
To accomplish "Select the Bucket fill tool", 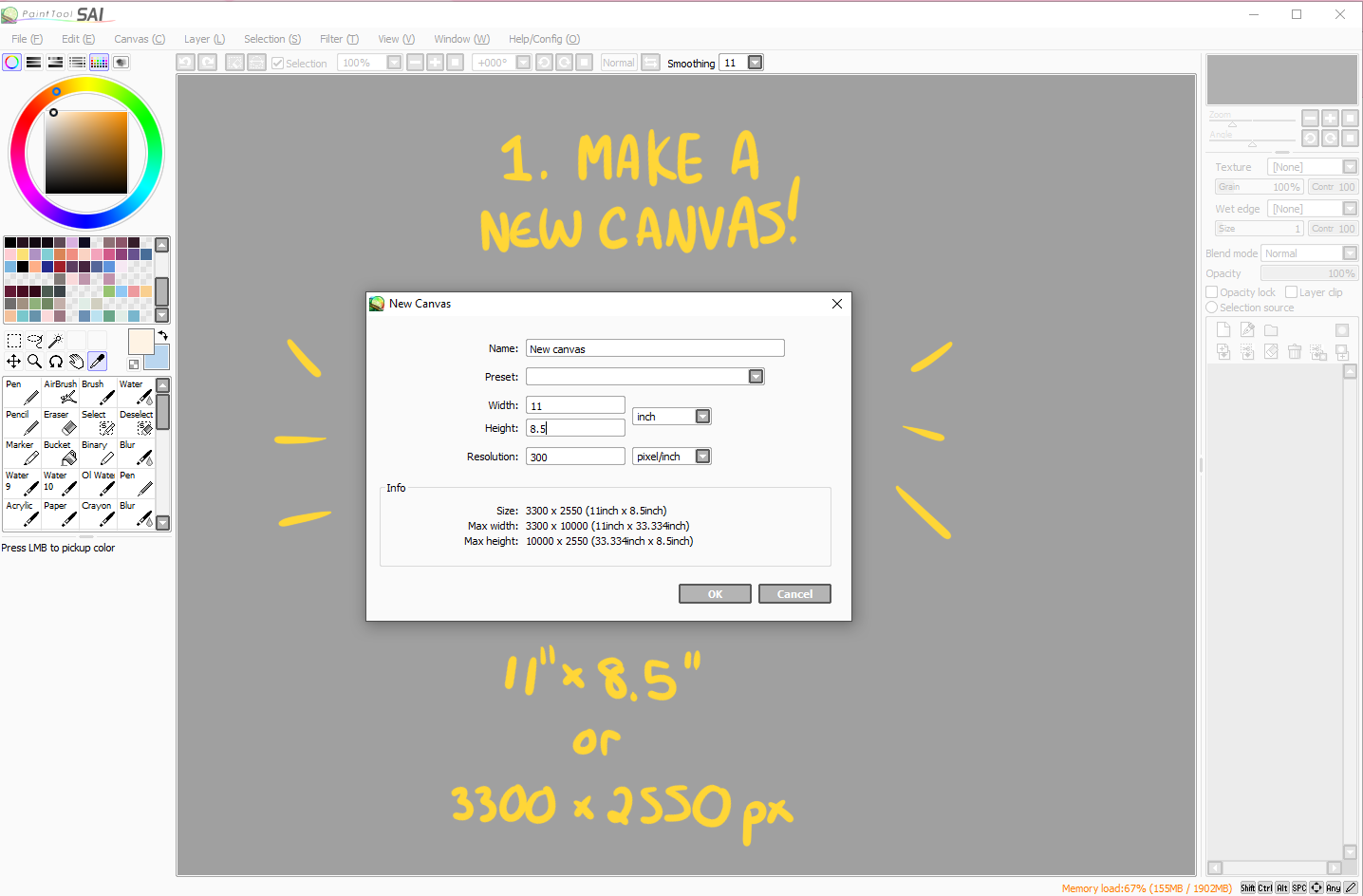I will (x=60, y=453).
